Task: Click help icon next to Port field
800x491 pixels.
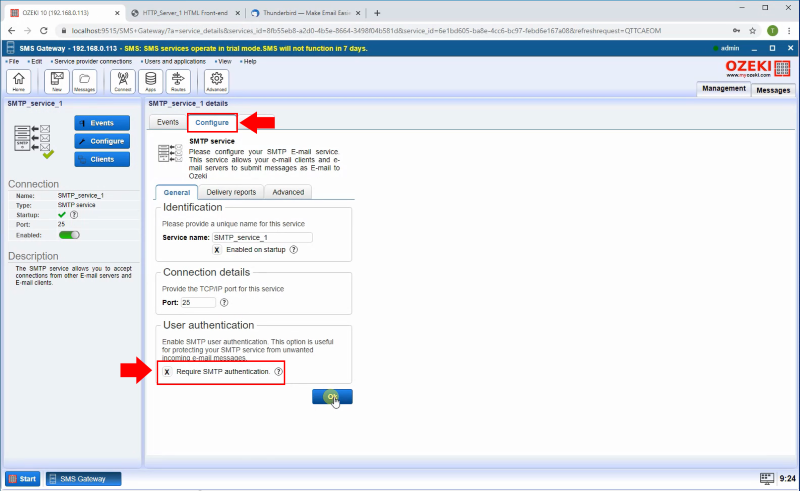Action: coord(224,302)
